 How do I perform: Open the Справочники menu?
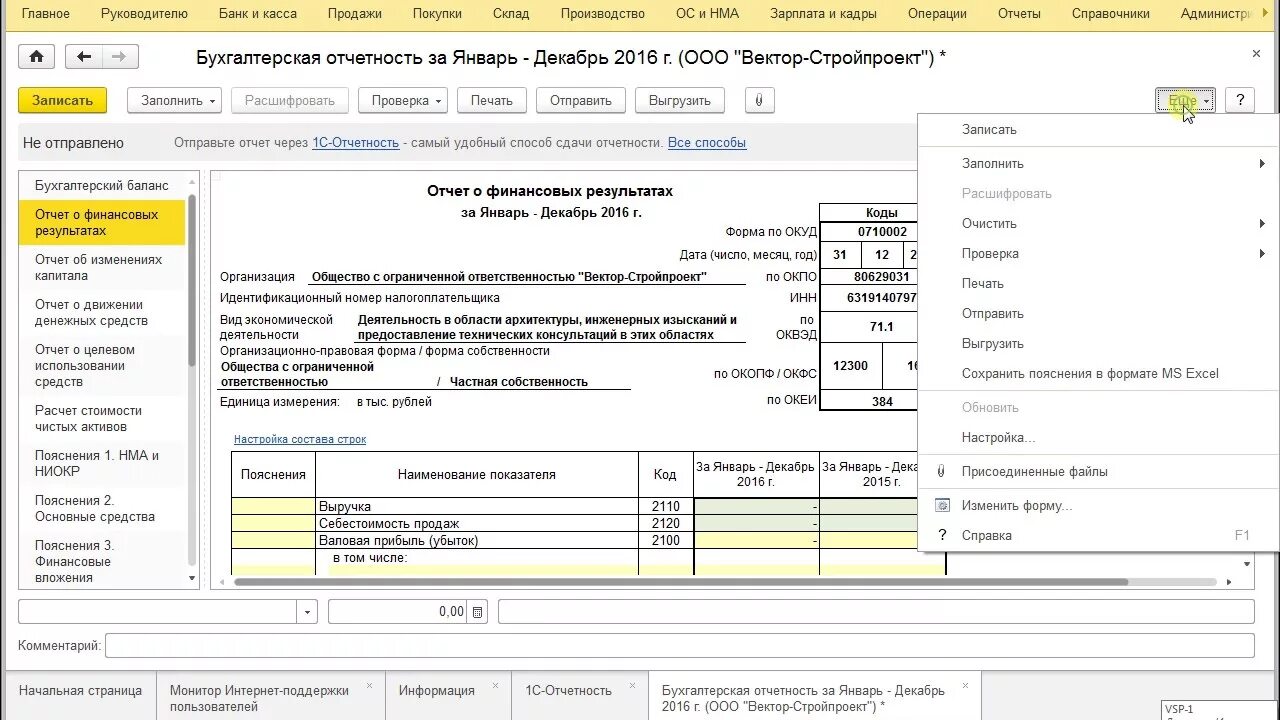click(x=1110, y=14)
